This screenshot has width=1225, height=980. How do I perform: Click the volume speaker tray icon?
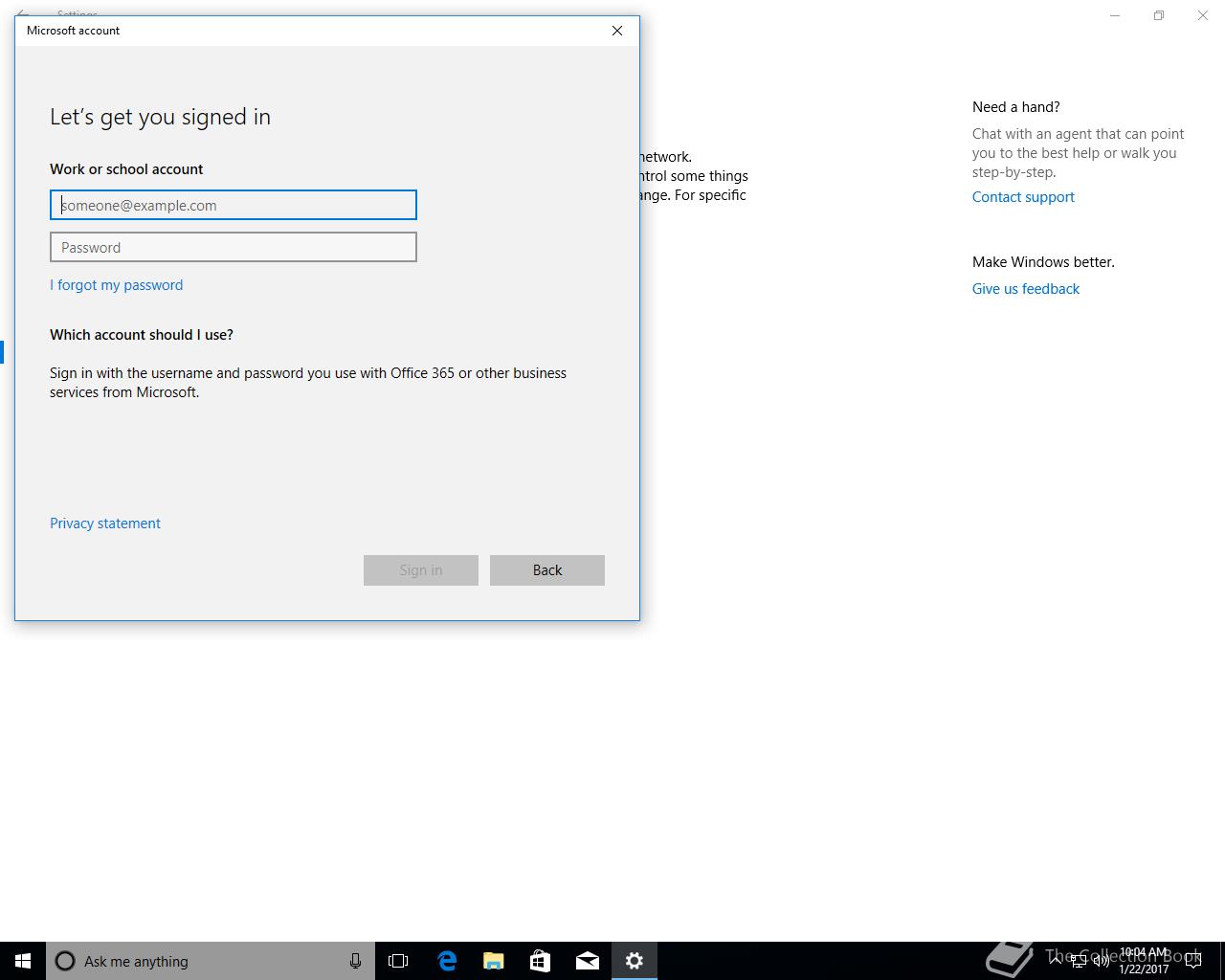pos(1101,961)
